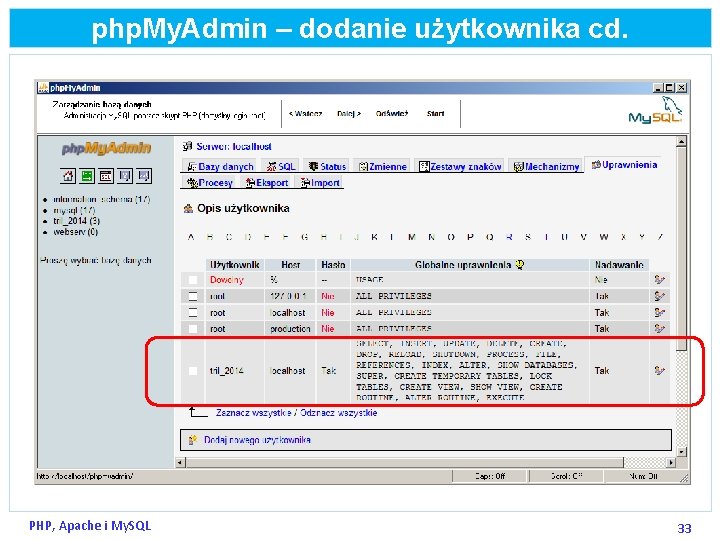
Task: Click the vertical scrollbar up arrow
Action: 681,141
